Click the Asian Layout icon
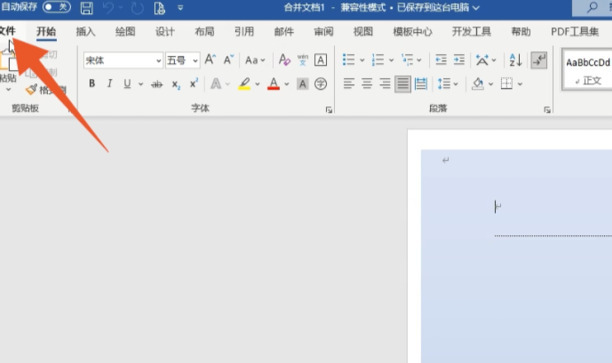612x363 pixels. tap(482, 60)
